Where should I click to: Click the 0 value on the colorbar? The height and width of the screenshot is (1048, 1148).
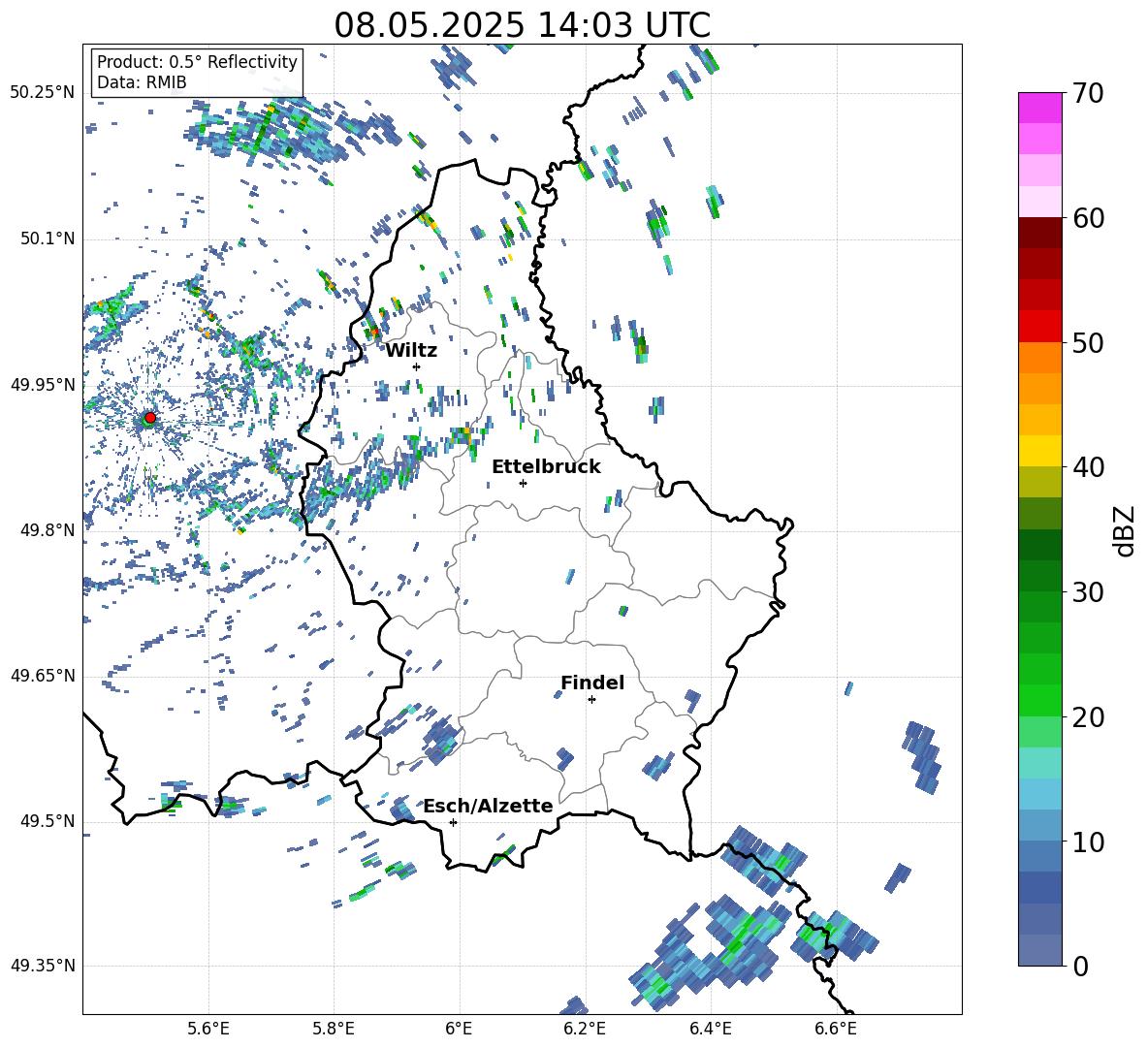tap(1080, 966)
